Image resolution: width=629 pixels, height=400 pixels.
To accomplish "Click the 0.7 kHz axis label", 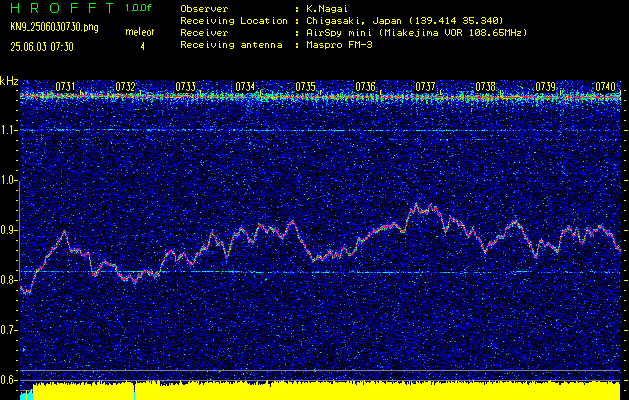I will [9, 330].
